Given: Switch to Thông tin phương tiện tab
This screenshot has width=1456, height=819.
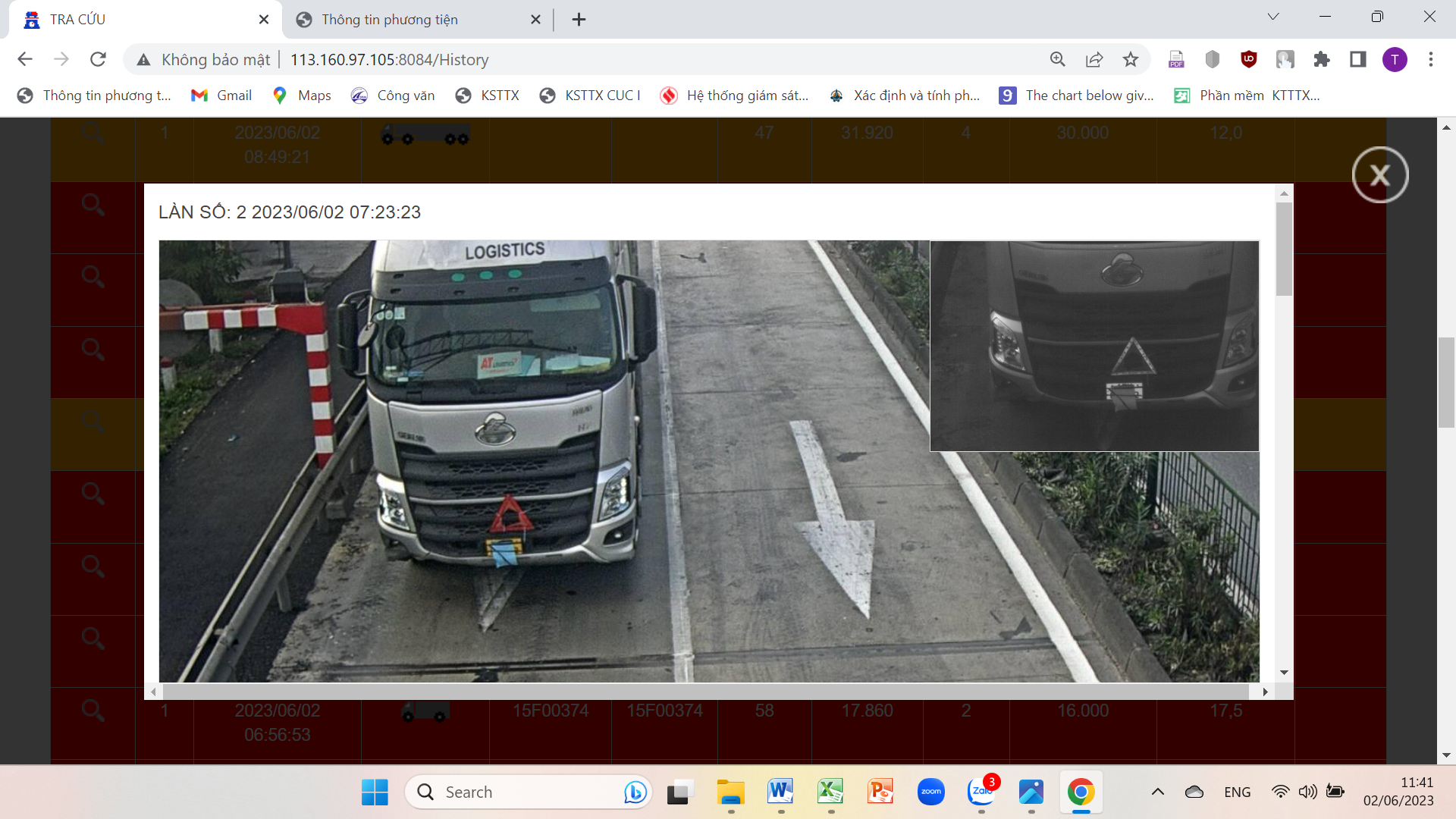Looking at the screenshot, I should point(389,20).
